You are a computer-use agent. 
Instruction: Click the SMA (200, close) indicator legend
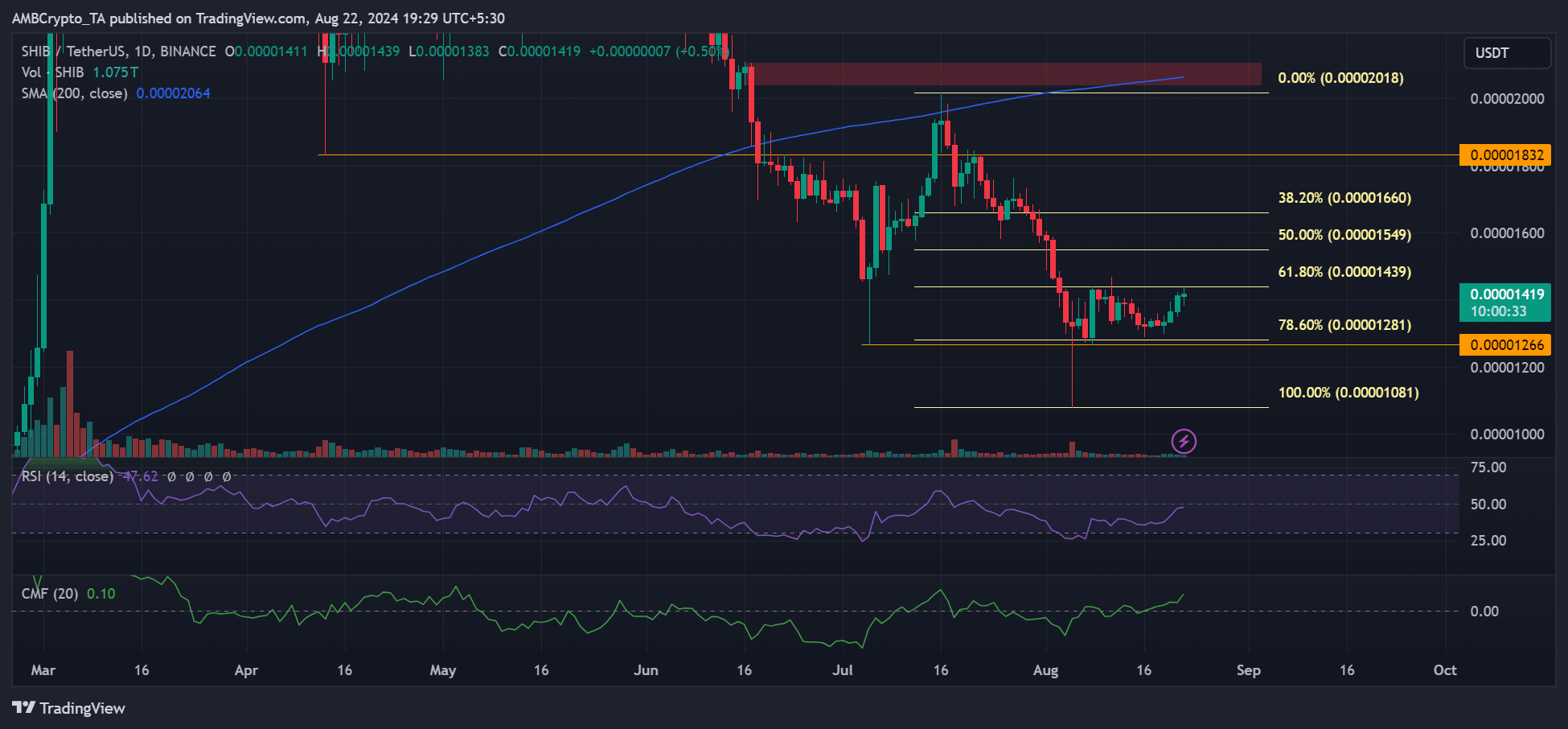tap(74, 93)
